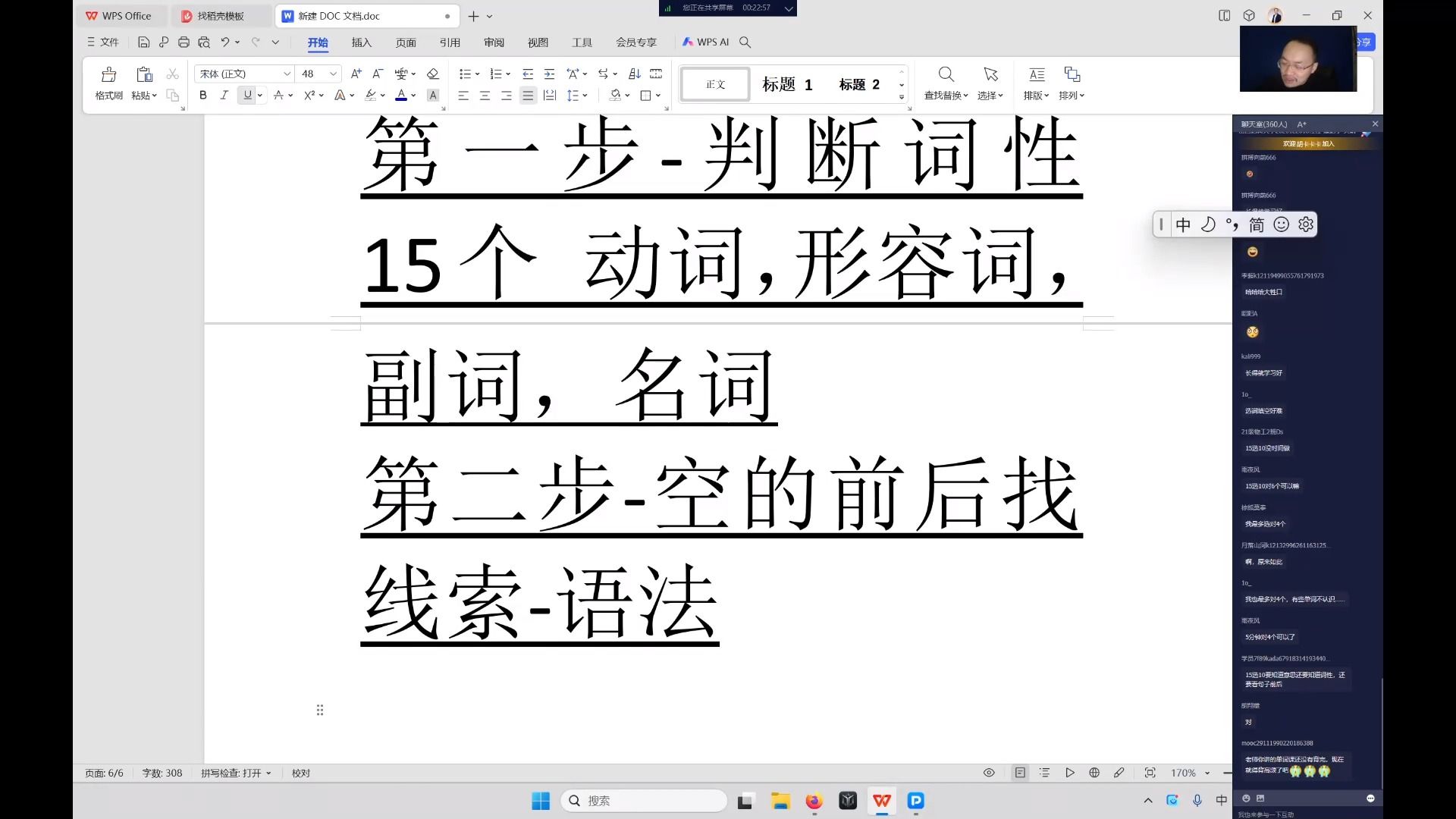1456x819 pixels.
Task: Click the format painter brush
Action: [108, 74]
